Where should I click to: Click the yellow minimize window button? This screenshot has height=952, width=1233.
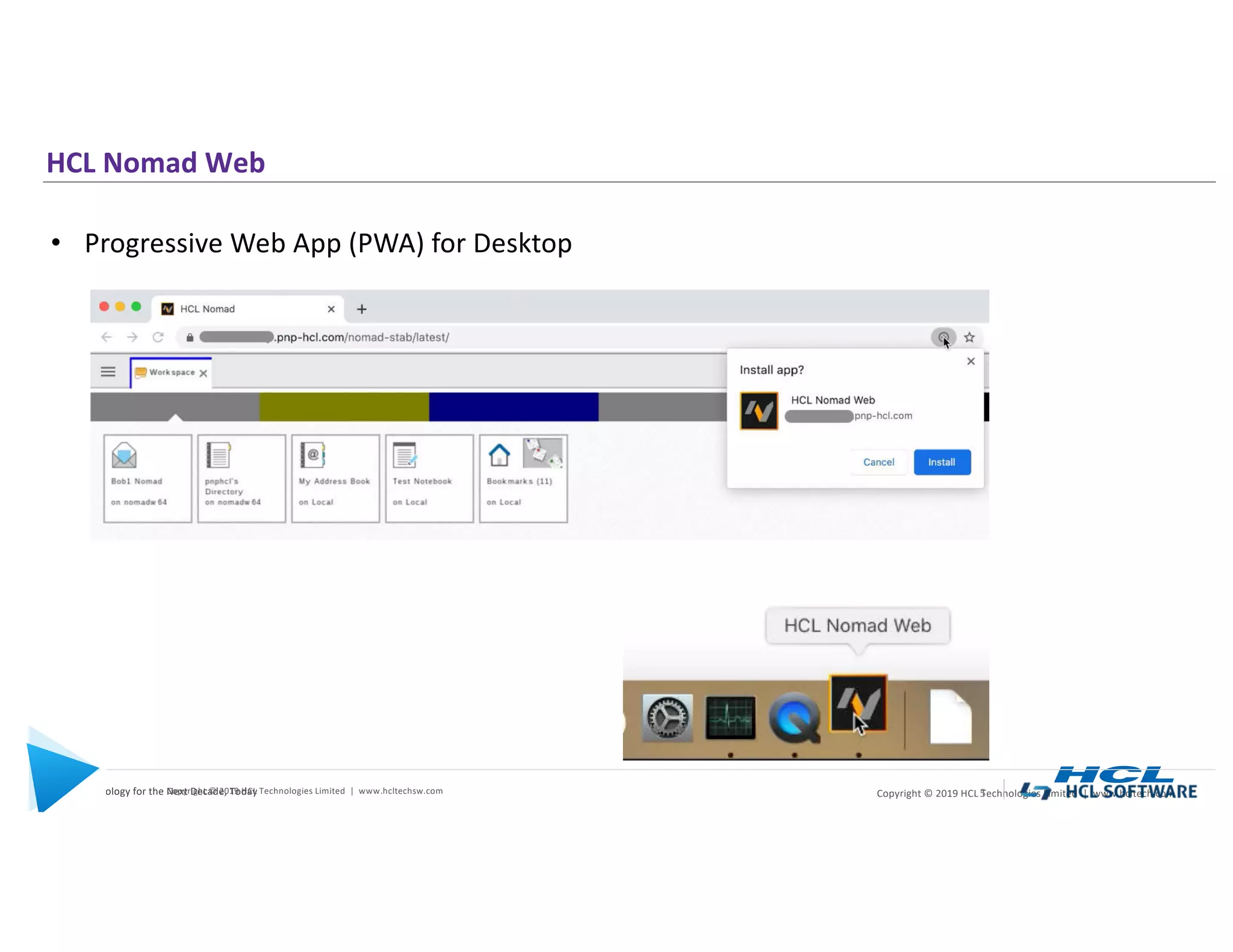(x=120, y=307)
